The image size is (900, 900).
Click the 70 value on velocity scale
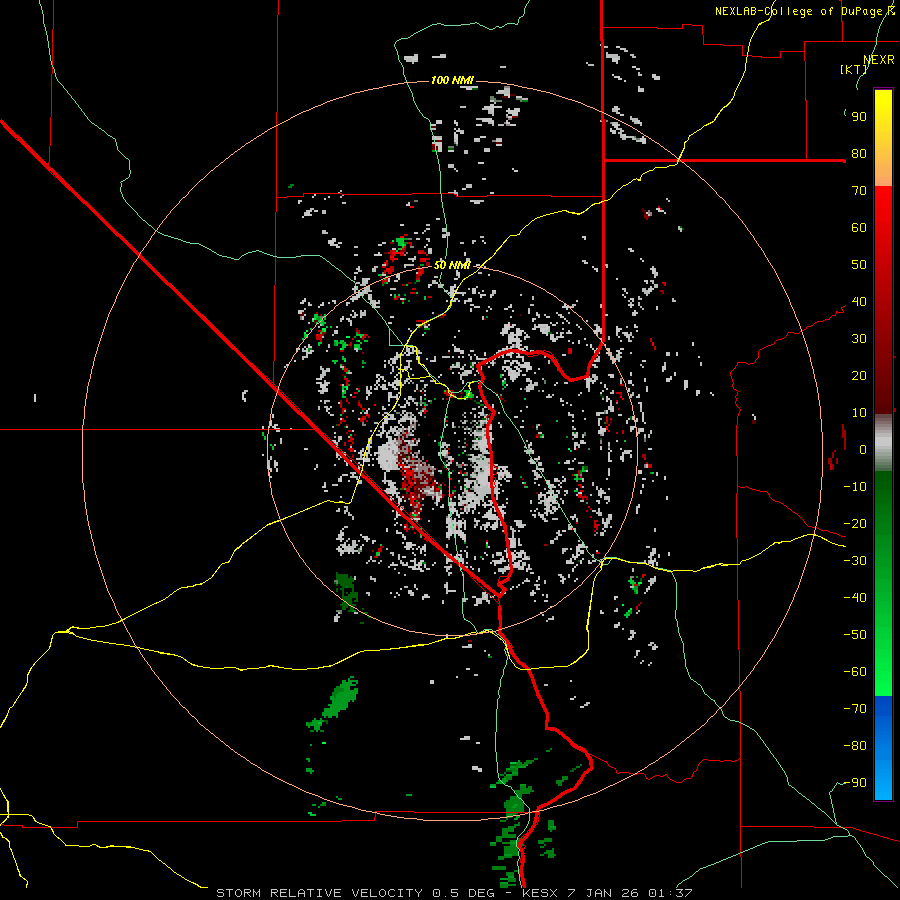click(859, 191)
